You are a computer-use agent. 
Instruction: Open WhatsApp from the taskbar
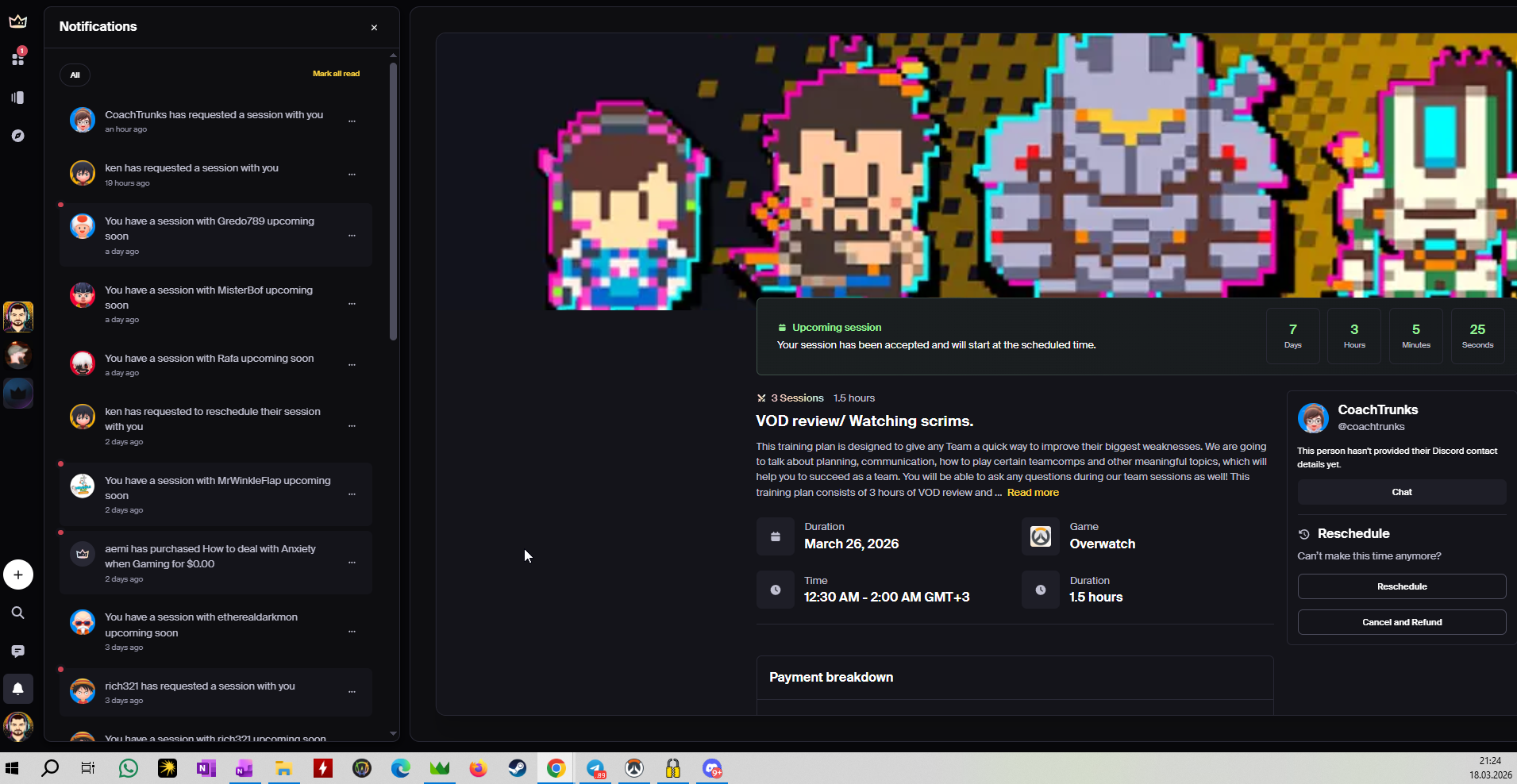(128, 768)
